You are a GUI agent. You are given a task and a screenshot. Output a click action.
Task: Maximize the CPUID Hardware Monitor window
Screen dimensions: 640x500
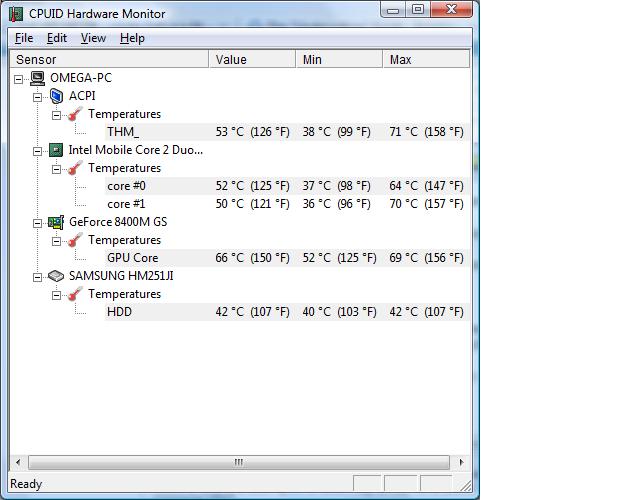(418, 10)
